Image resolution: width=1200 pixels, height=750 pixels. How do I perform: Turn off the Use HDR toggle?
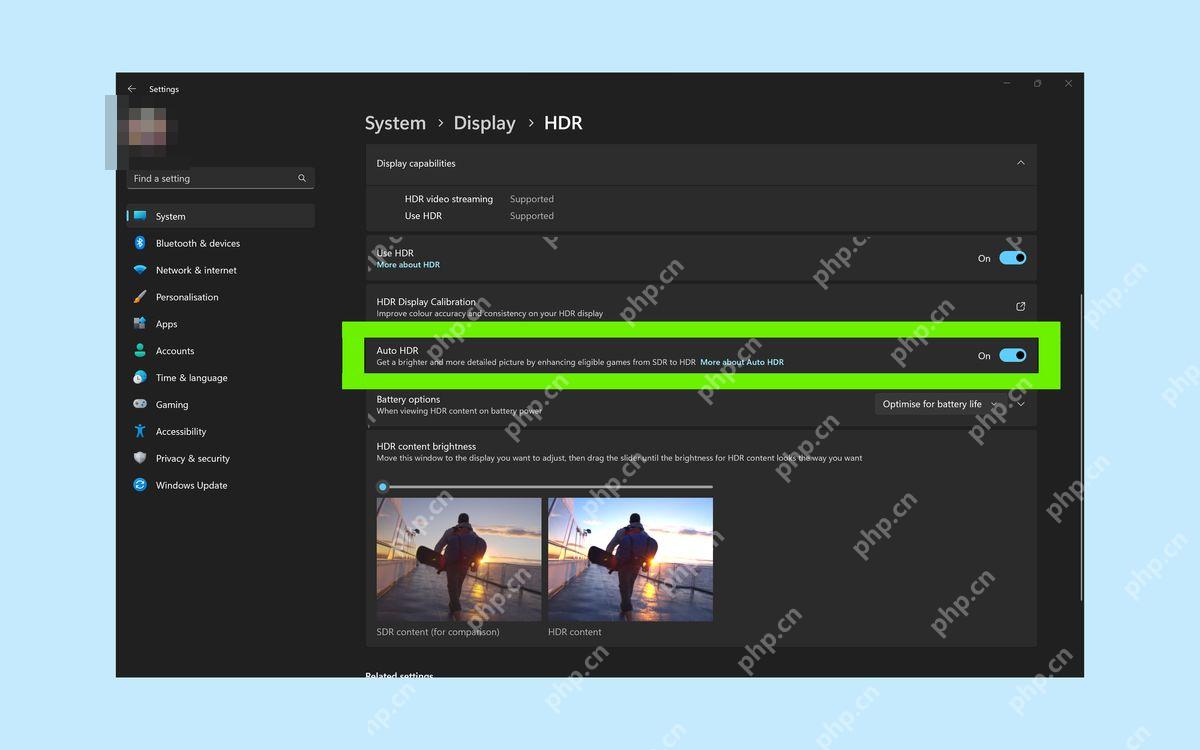pyautogui.click(x=1013, y=258)
